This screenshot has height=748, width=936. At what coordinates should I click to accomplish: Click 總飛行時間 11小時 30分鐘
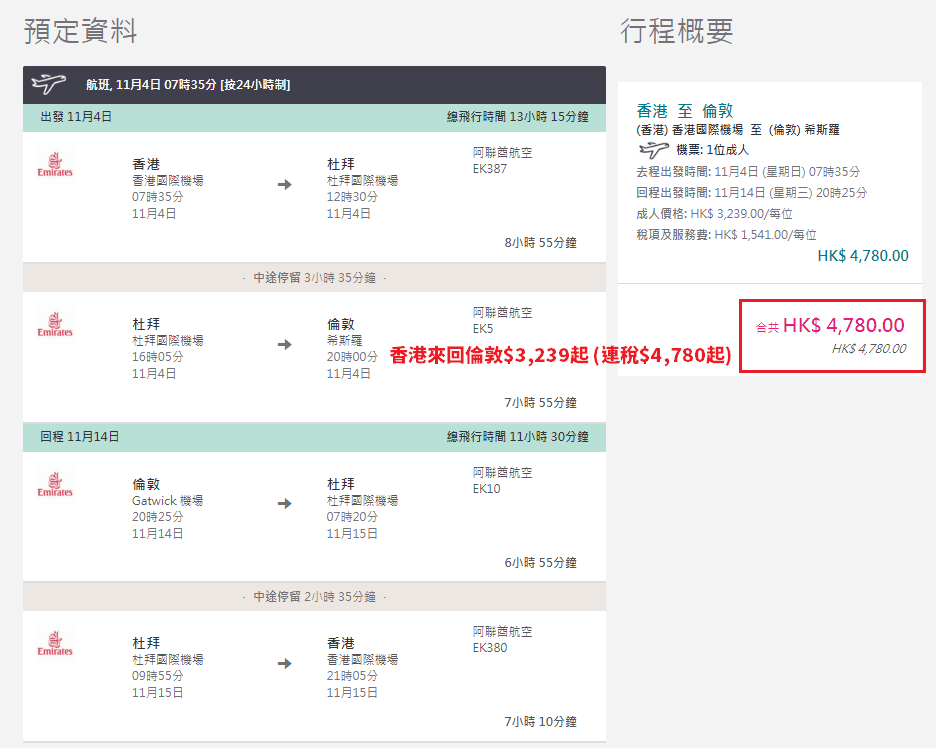(x=518, y=437)
